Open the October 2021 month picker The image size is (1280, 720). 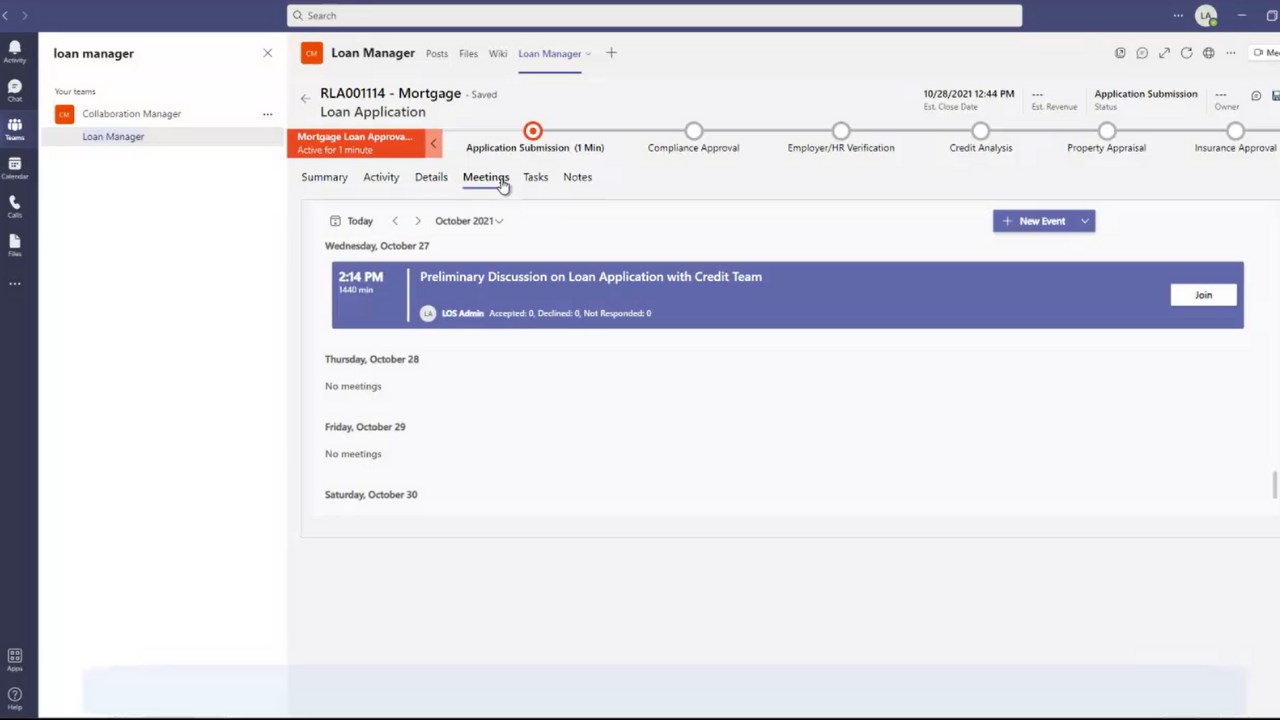coord(469,221)
